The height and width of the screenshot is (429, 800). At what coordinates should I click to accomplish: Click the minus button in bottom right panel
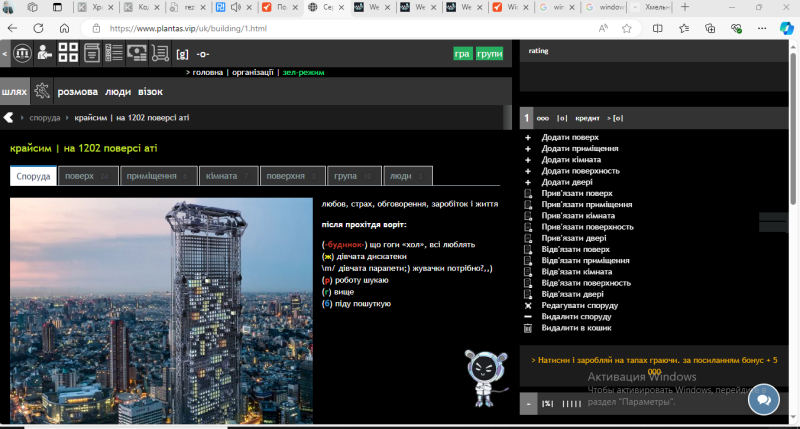point(528,403)
